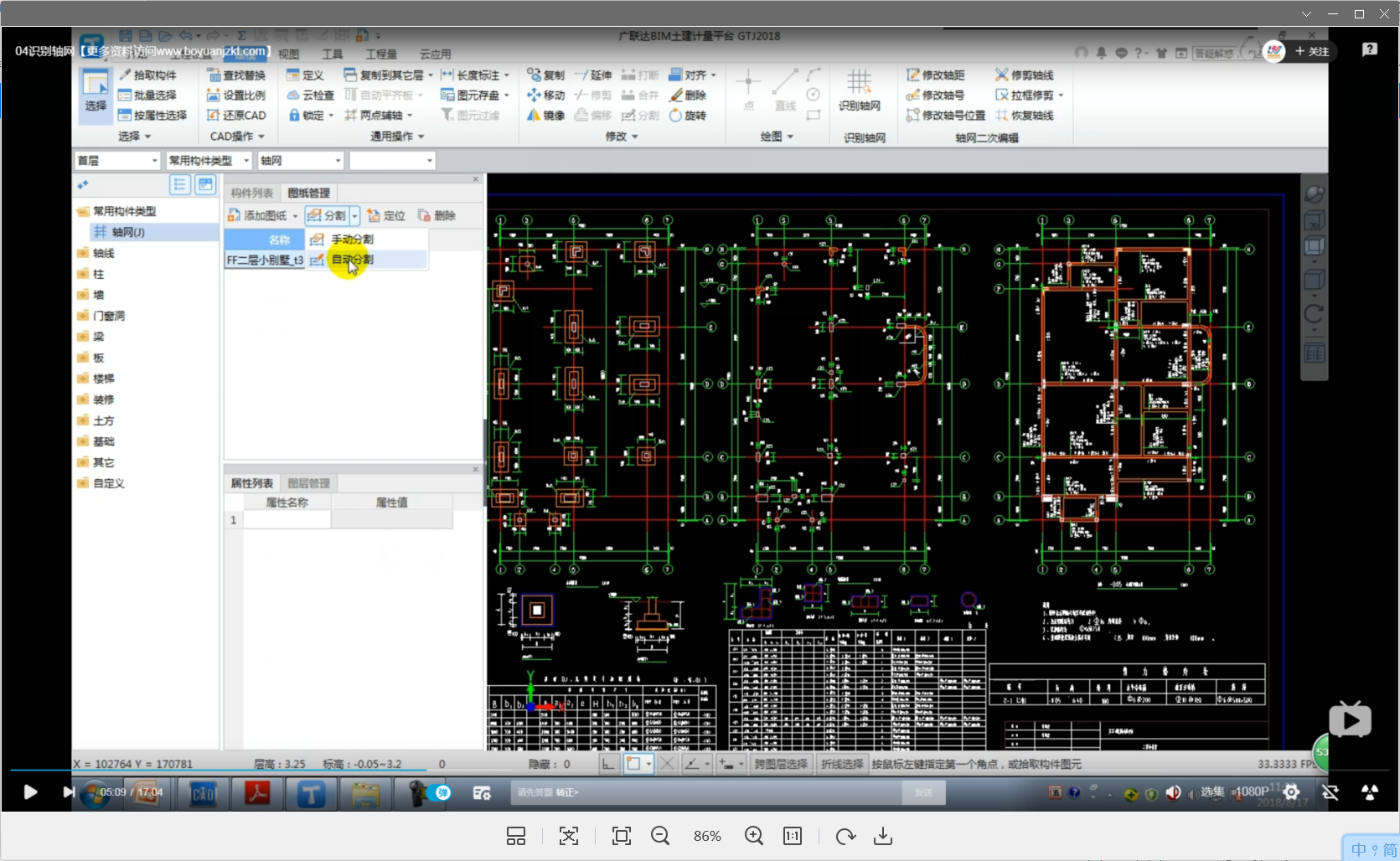Run 云检查 cloud check

point(310,95)
